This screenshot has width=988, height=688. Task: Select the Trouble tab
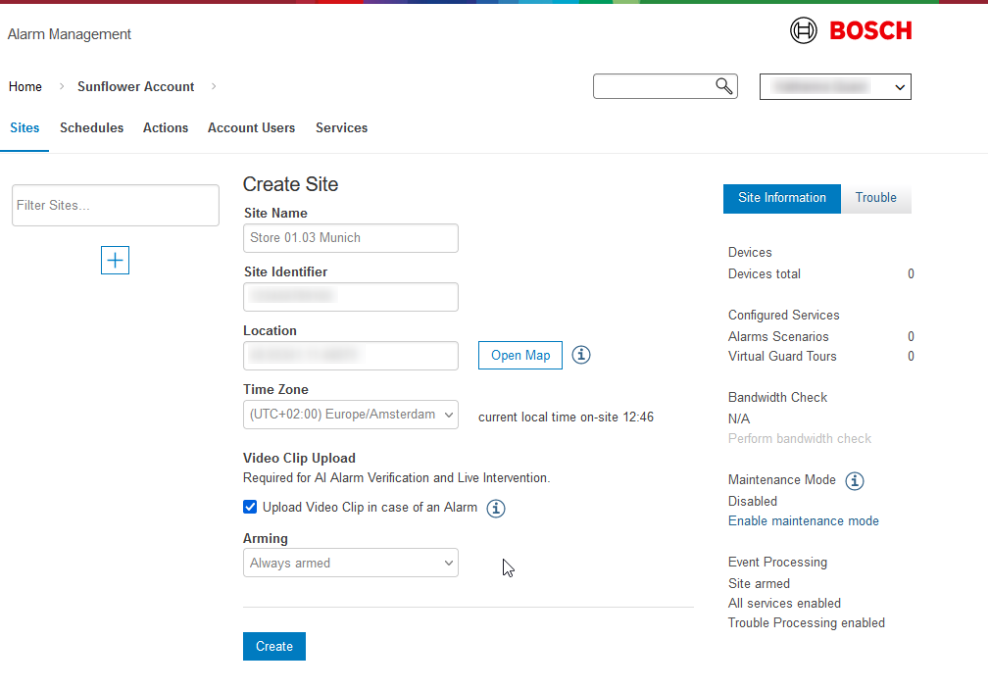(875, 198)
